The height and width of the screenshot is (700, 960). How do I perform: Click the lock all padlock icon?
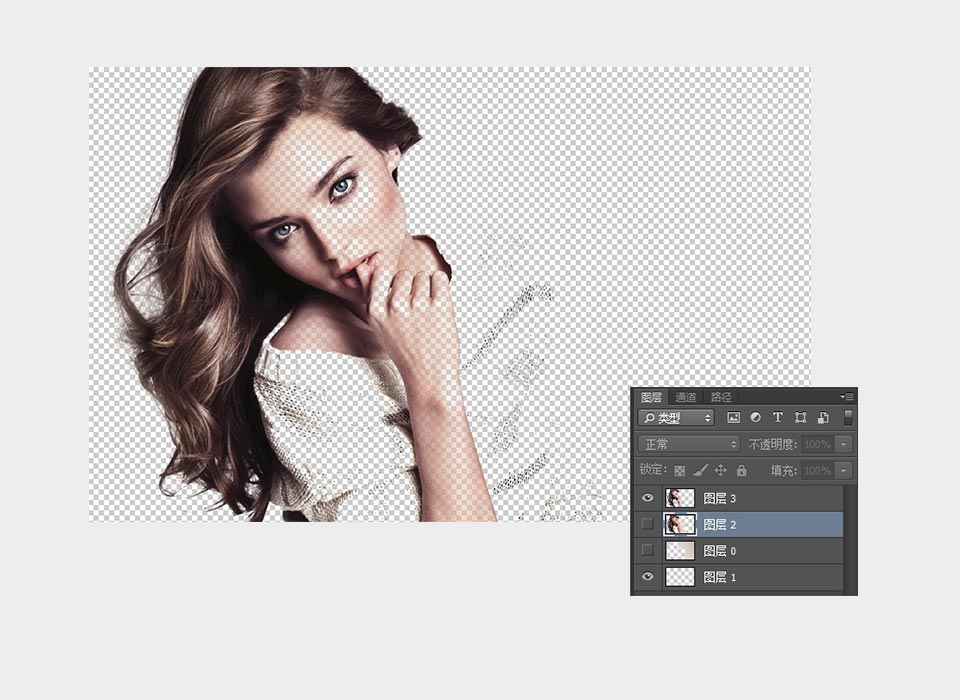pos(741,470)
